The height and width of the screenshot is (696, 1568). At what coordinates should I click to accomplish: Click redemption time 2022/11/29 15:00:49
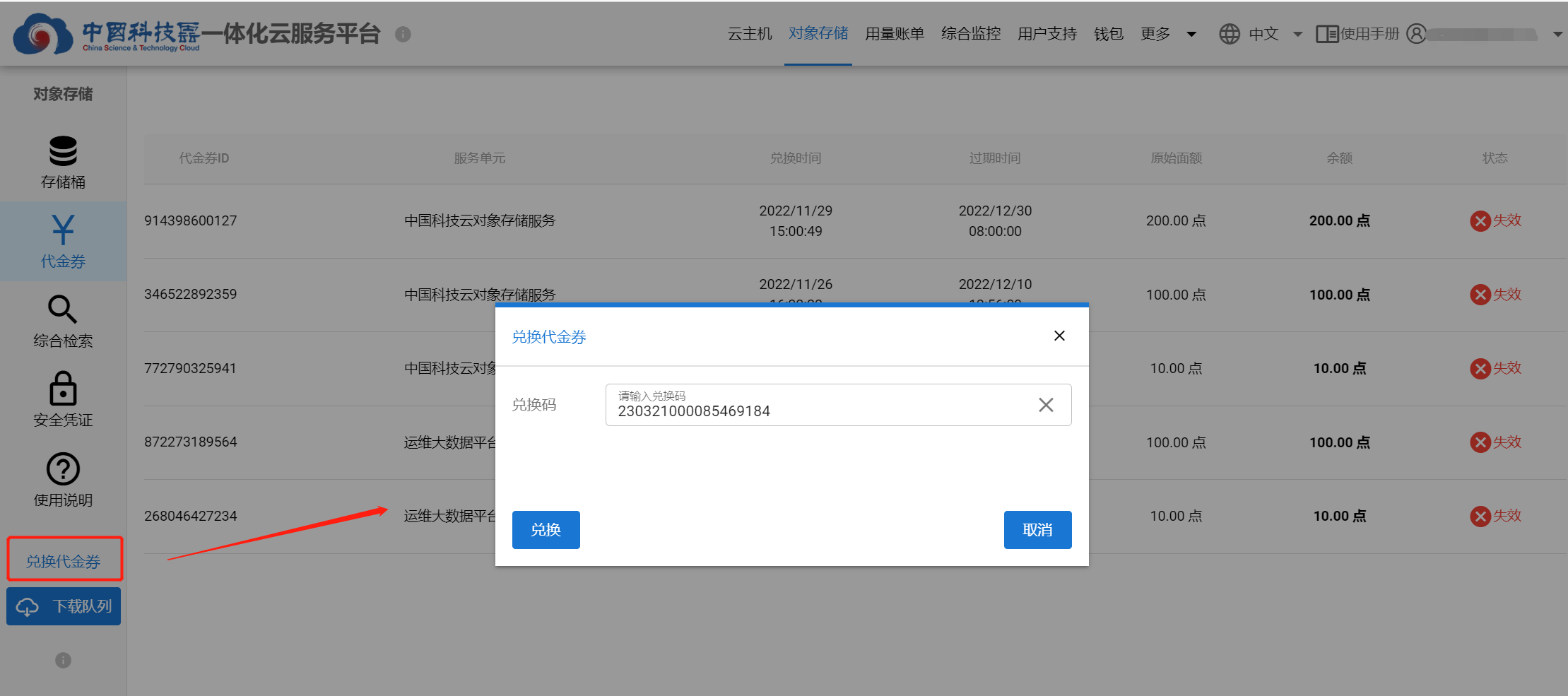[x=796, y=221]
